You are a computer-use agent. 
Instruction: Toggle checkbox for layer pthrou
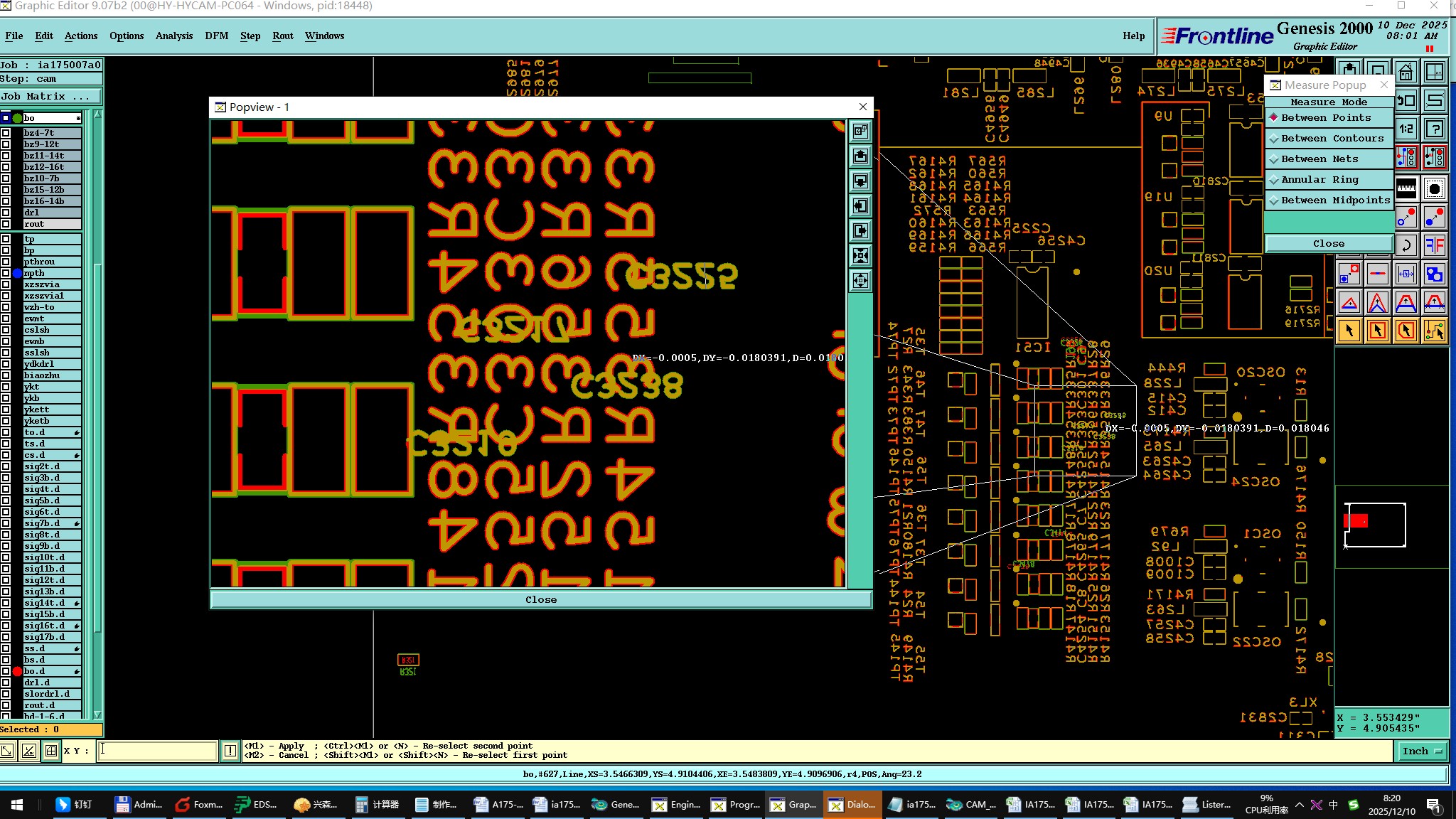coord(6,262)
